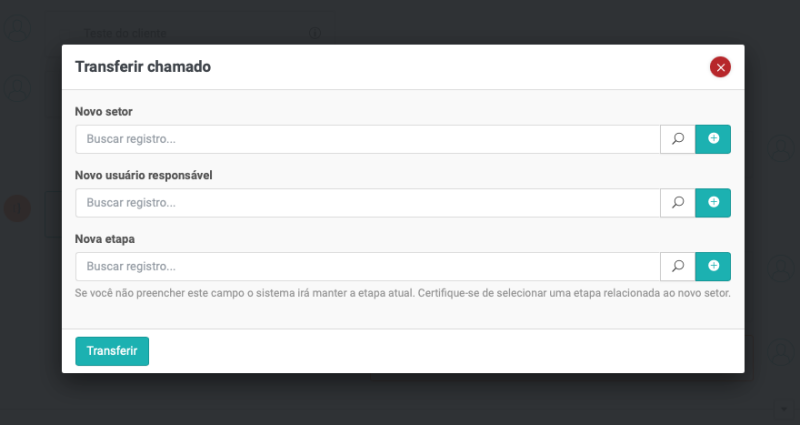Image resolution: width=800 pixels, height=425 pixels.
Task: Click the Novo usuário responsável label
Action: (x=143, y=175)
